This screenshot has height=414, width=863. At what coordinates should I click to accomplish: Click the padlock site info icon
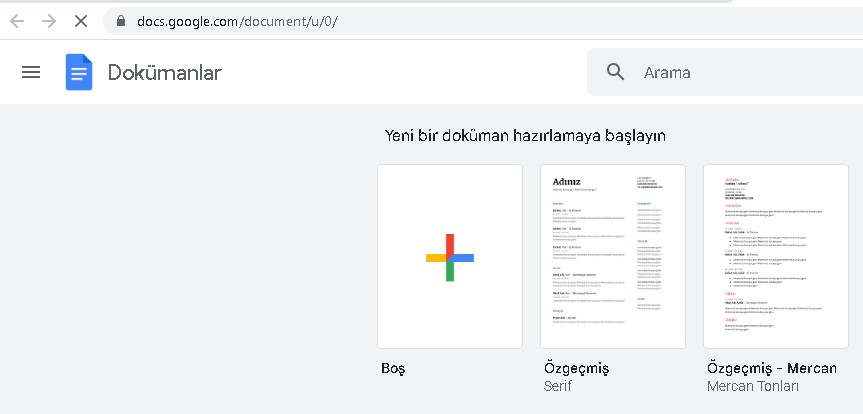(x=120, y=21)
